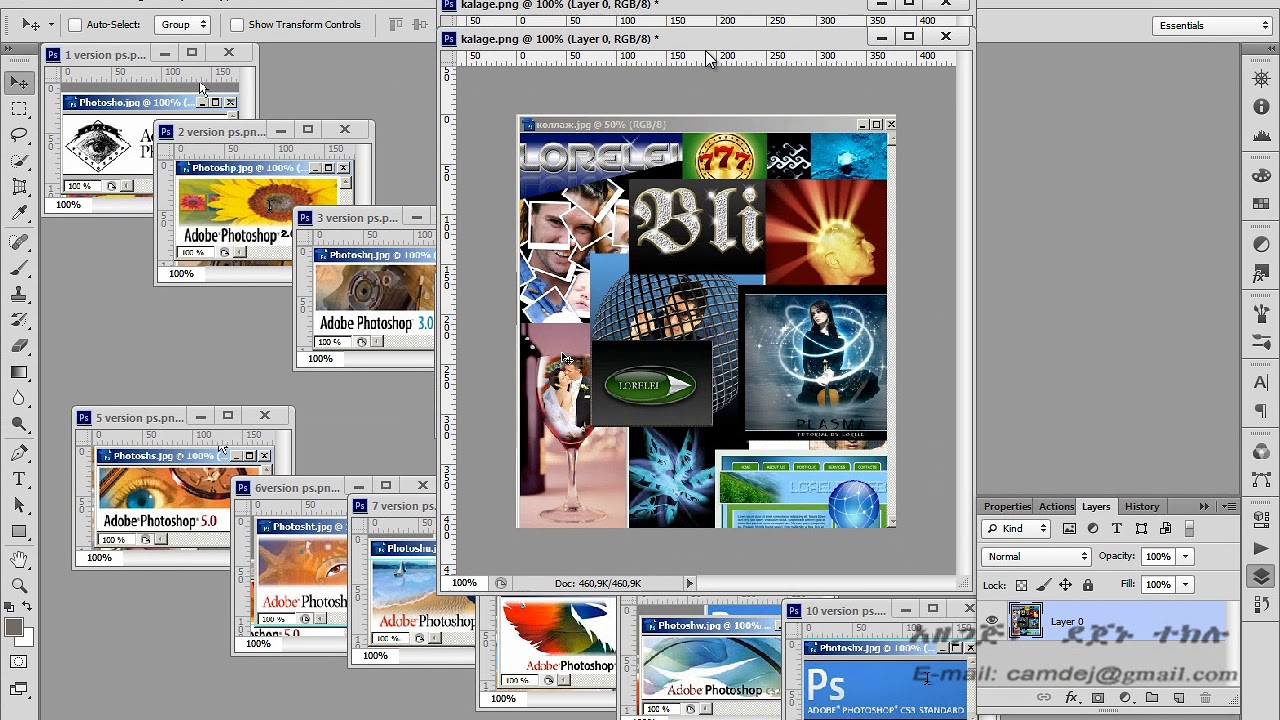1280x720 pixels.
Task: Switch to the History tab
Action: coord(1142,506)
